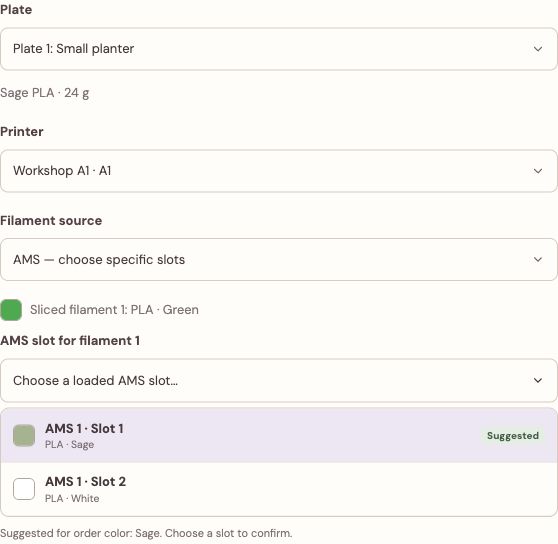Viewport: 558px width, 544px height.
Task: Click the 'AMS slot for filament 1' label
Action: click(70, 340)
